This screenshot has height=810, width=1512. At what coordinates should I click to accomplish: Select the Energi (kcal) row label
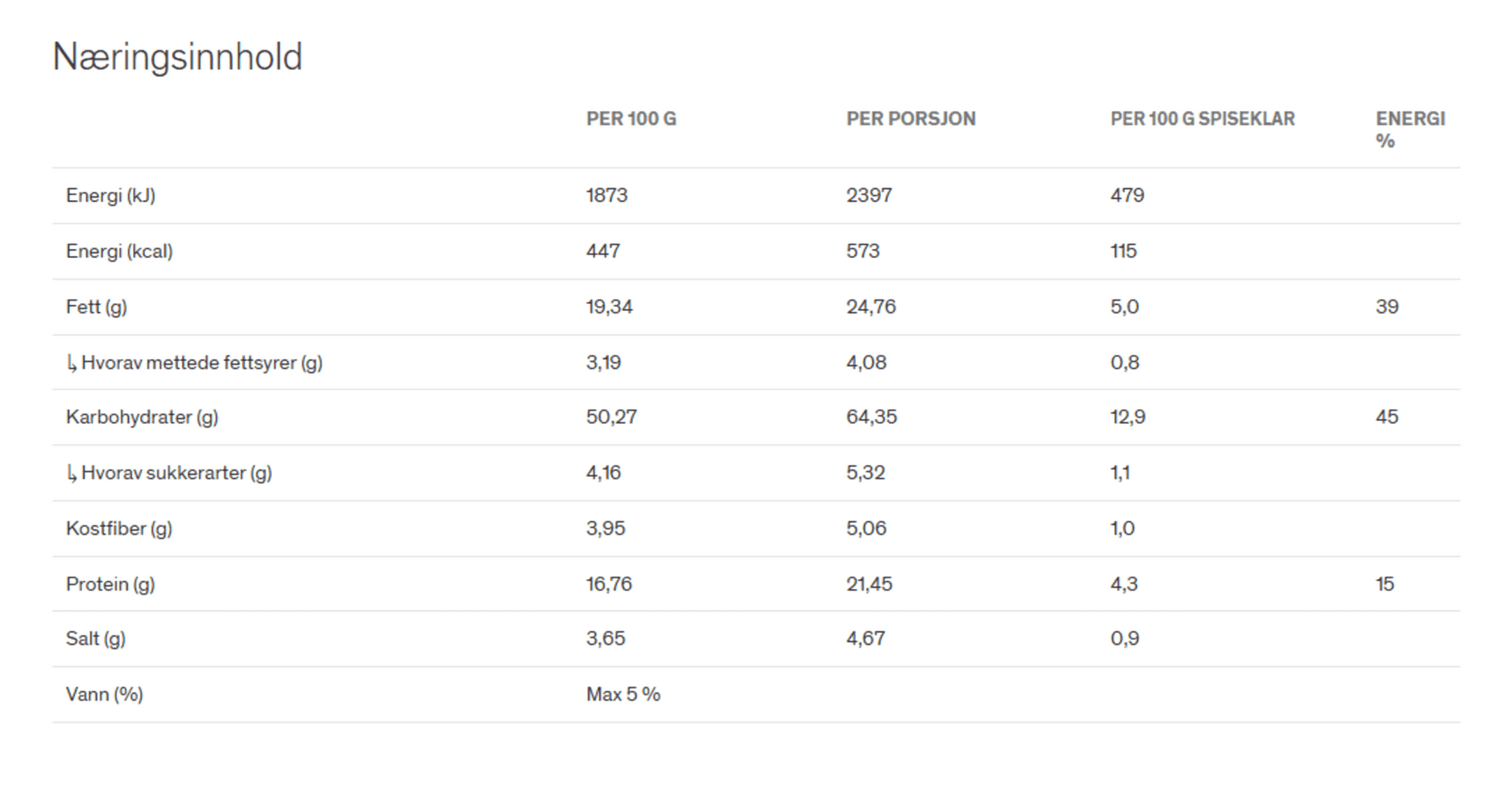tap(120, 252)
